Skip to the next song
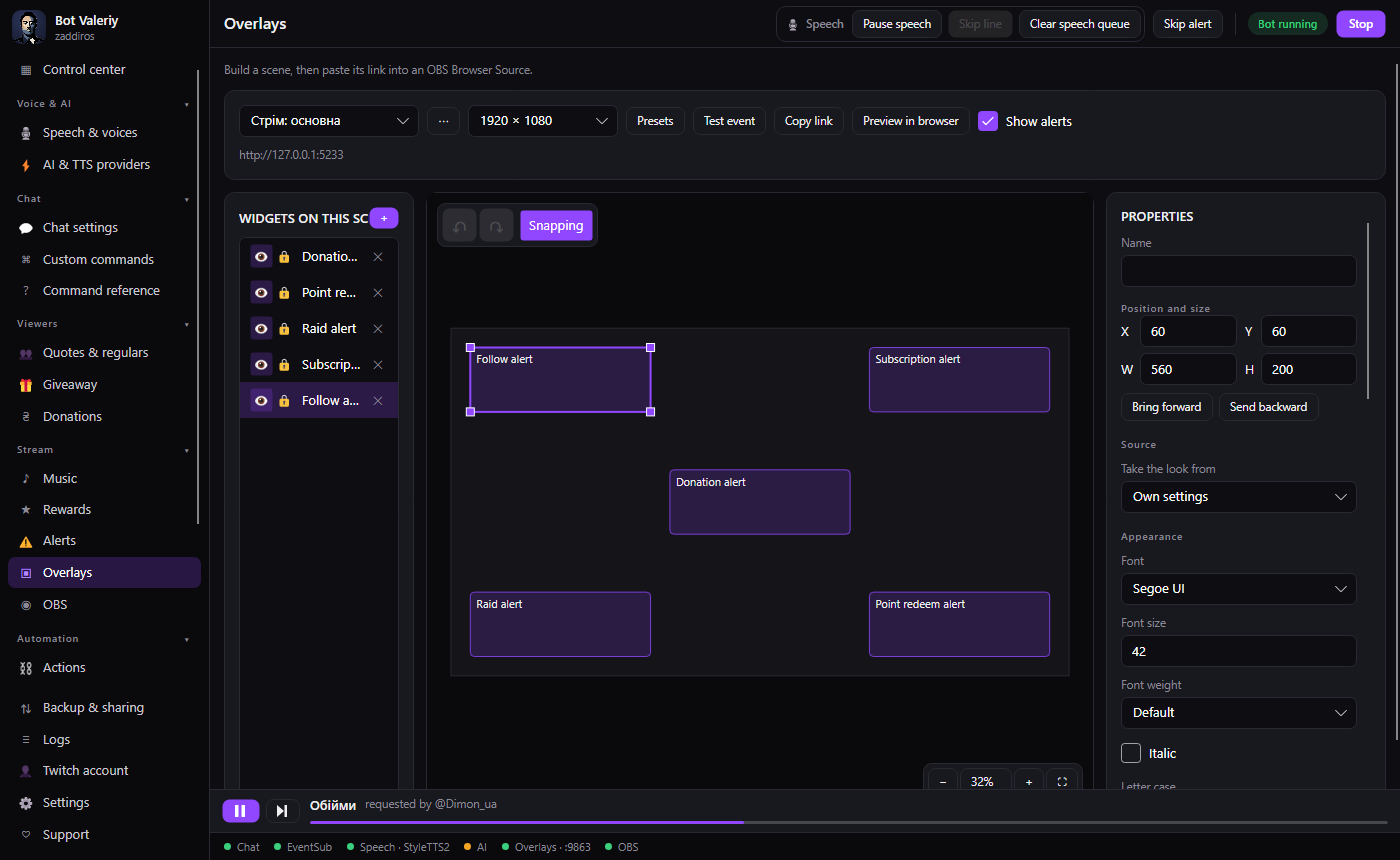 (282, 811)
